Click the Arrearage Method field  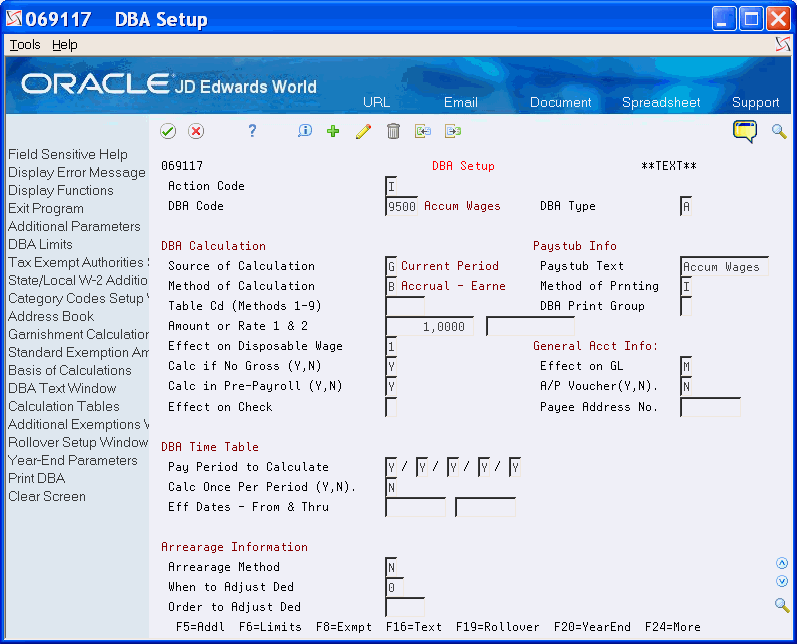(x=391, y=567)
